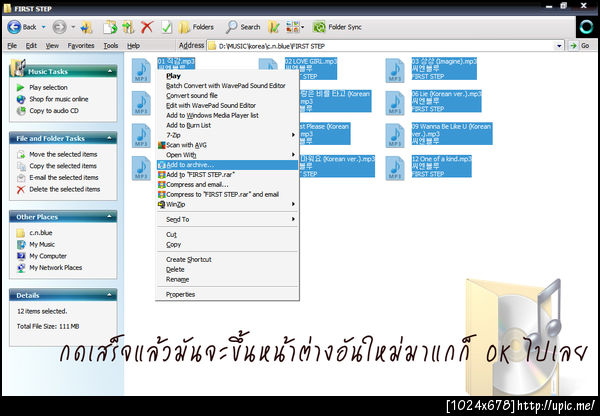Viewport: 600px width, 416px height.
Task: Click the Scan with AVG menu icon
Action: (x=162, y=145)
